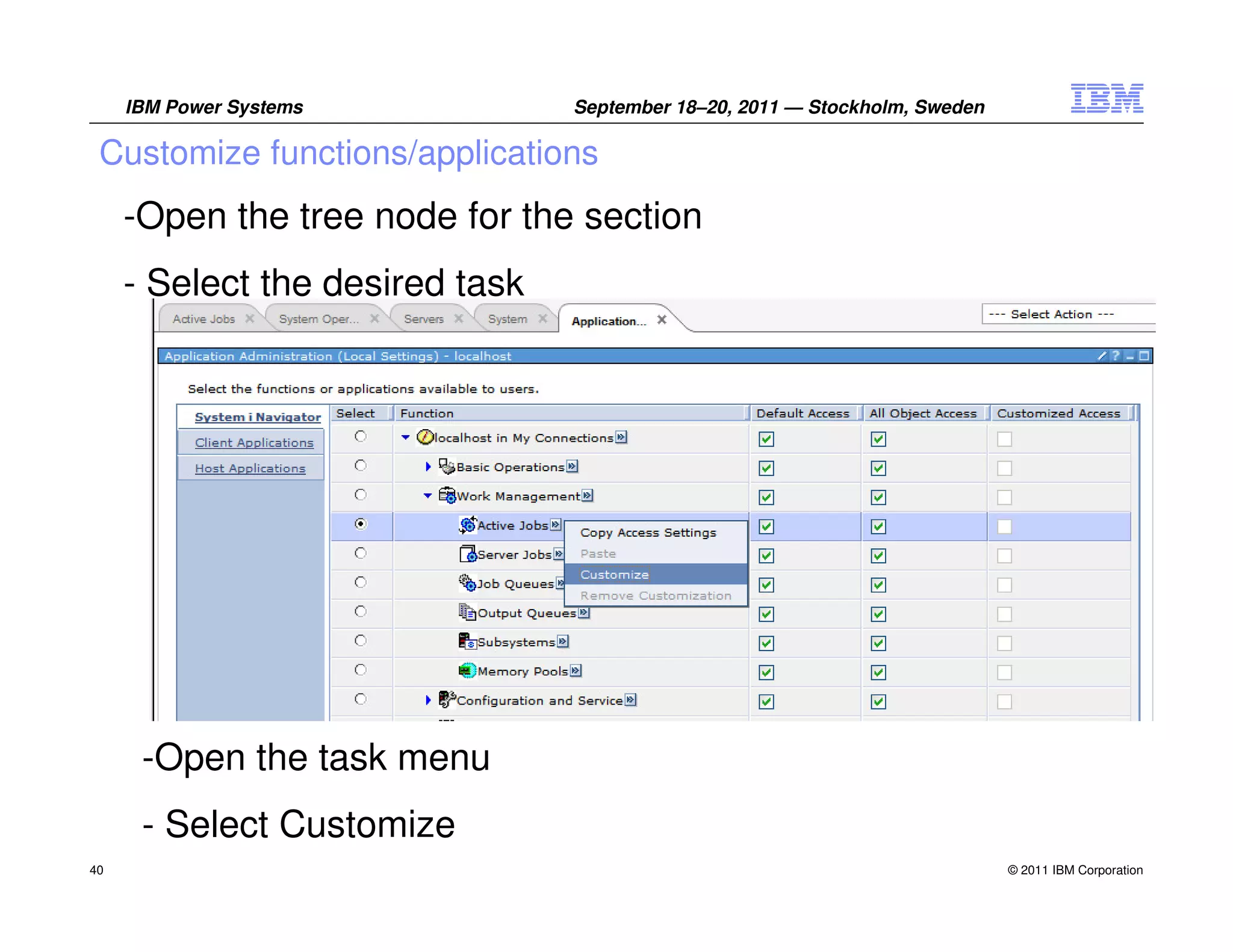
Task: Expand the Configuration and Service node
Action: click(428, 700)
